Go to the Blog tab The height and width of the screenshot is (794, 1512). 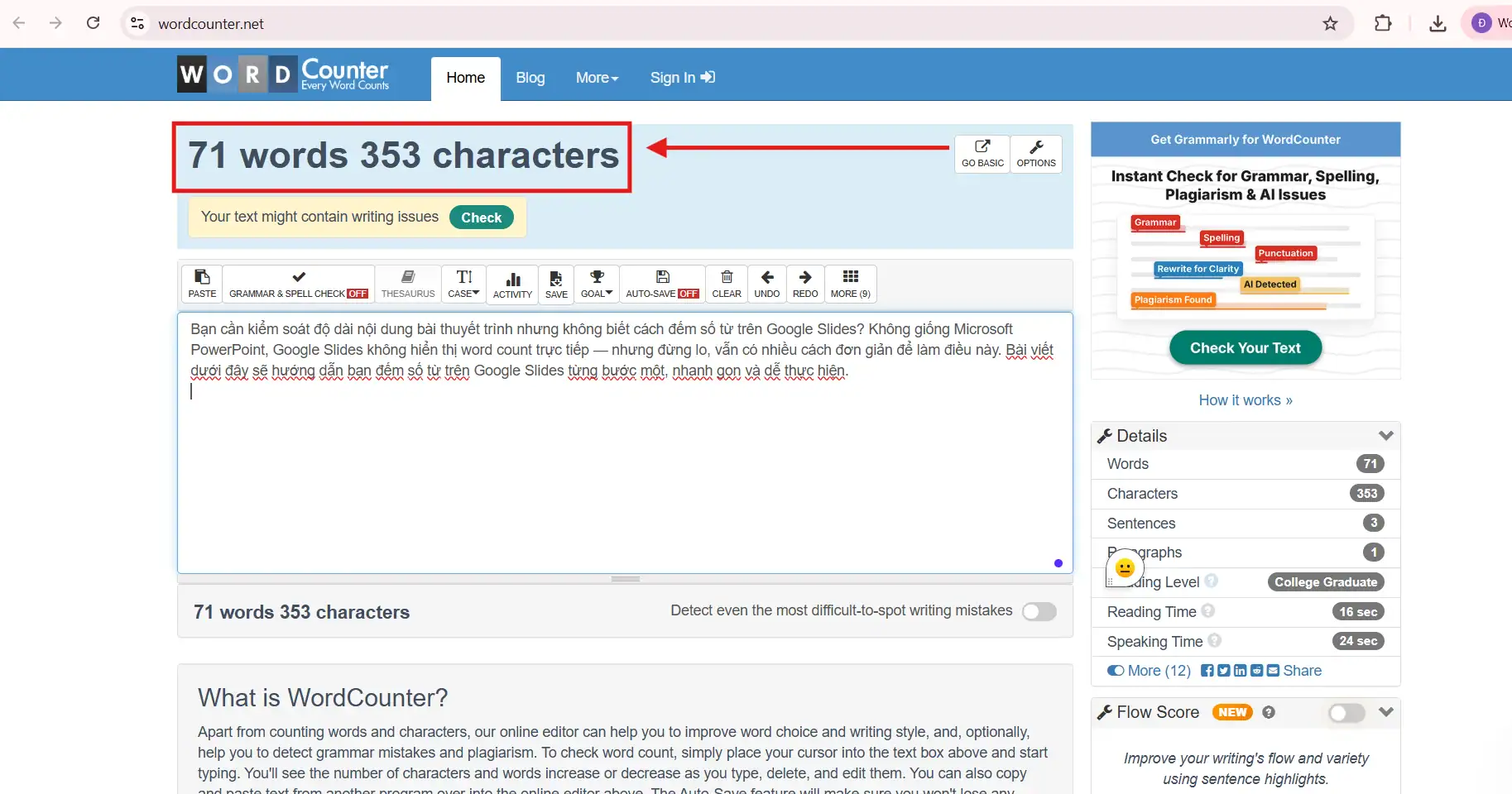tap(530, 78)
